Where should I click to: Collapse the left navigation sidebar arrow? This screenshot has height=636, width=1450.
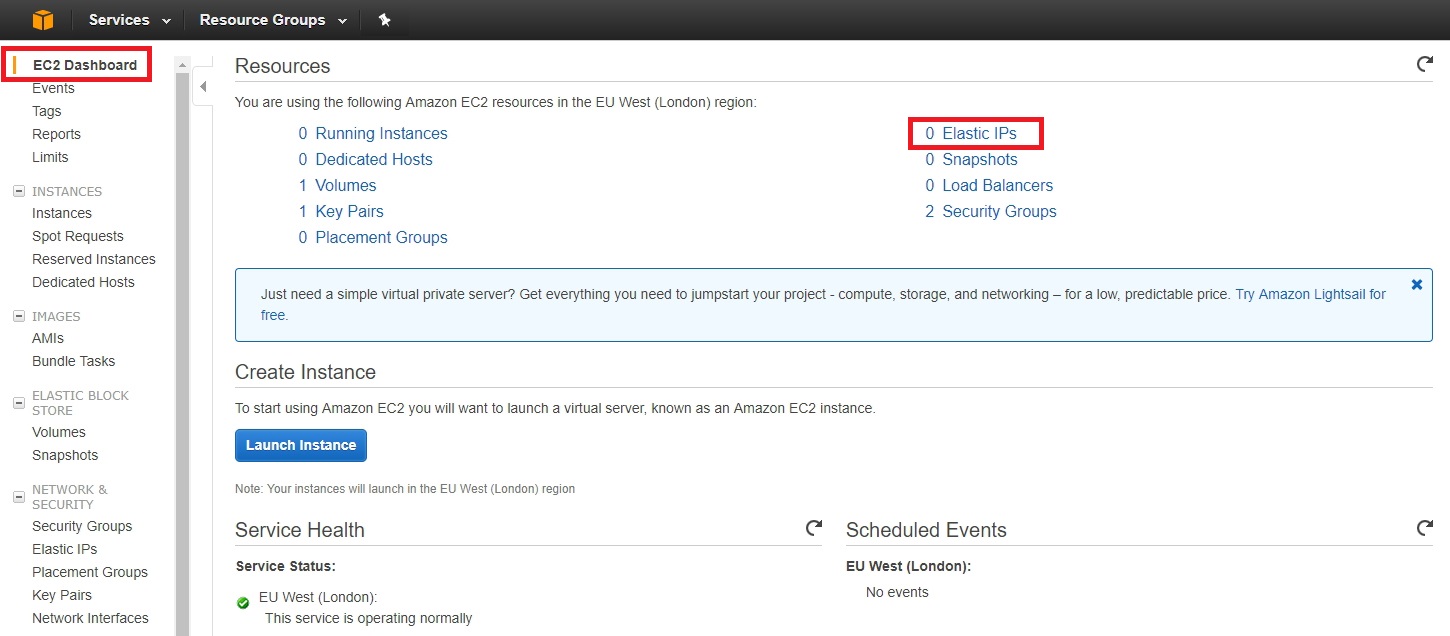click(203, 87)
